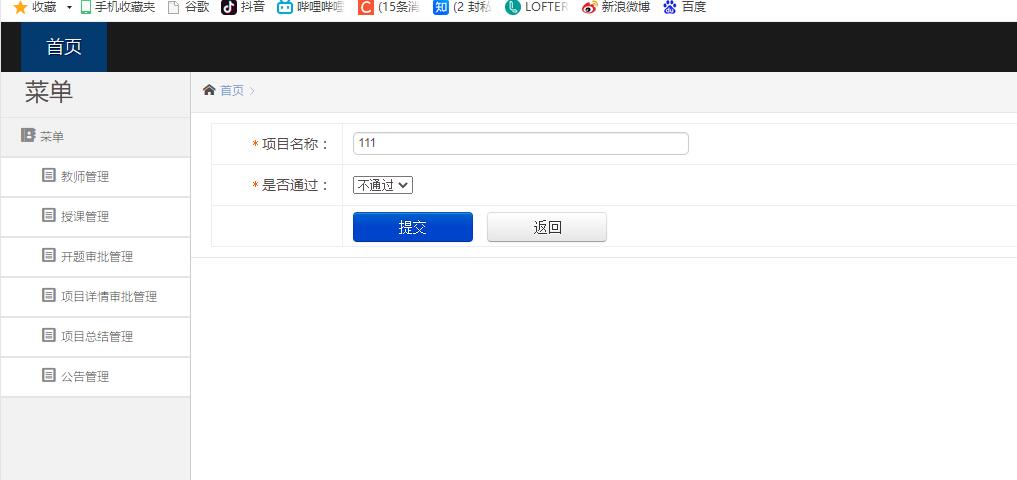Click the 返回 button
Screen dimensions: 1017x480
pos(547,227)
